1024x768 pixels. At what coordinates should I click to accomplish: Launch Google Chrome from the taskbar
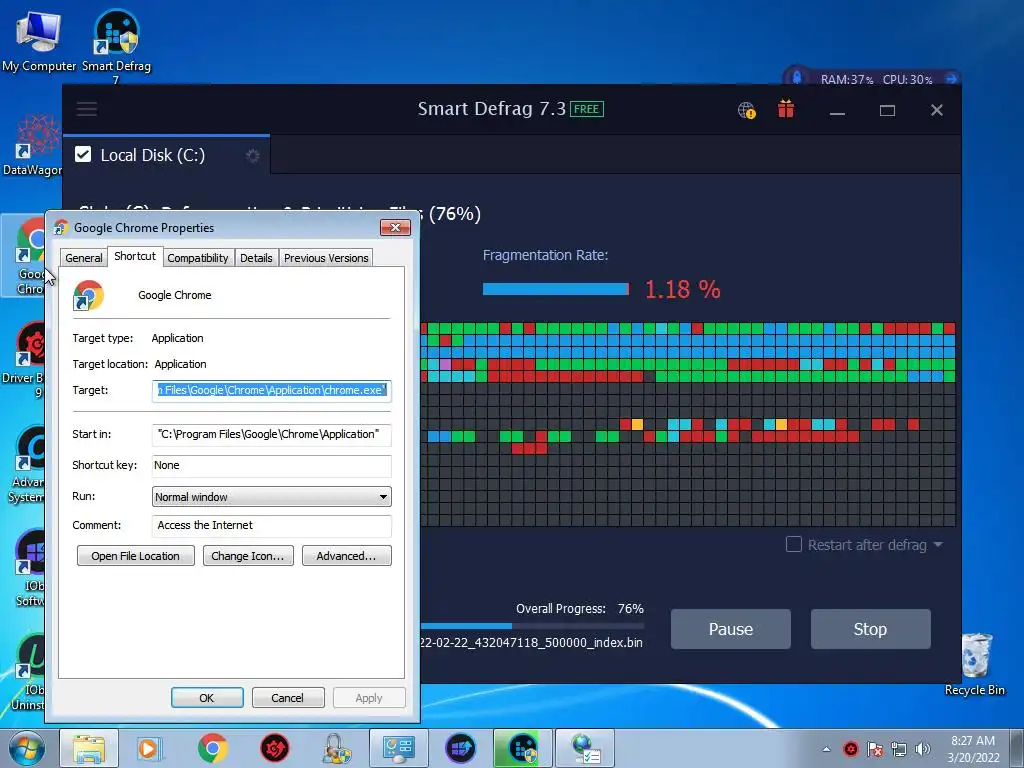click(x=212, y=748)
